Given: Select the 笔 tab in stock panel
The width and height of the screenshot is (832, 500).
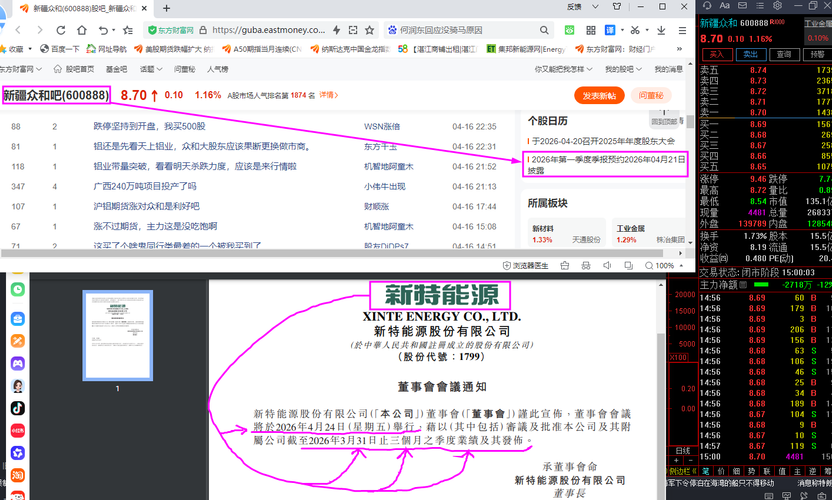Looking at the screenshot, I should click(x=706, y=471).
